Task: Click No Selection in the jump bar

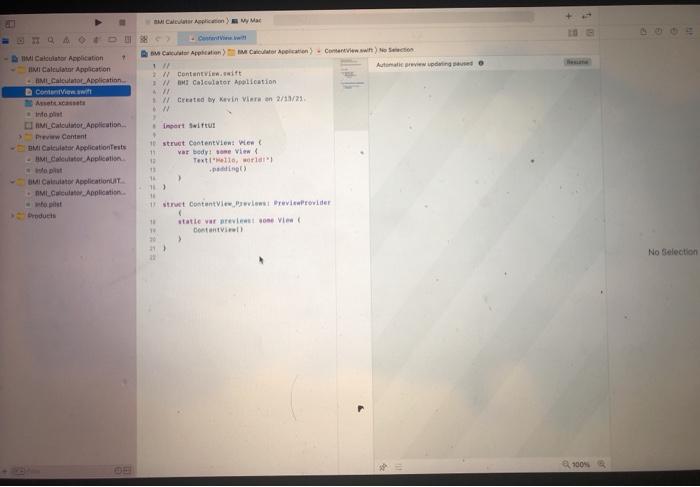Action: coord(396,50)
